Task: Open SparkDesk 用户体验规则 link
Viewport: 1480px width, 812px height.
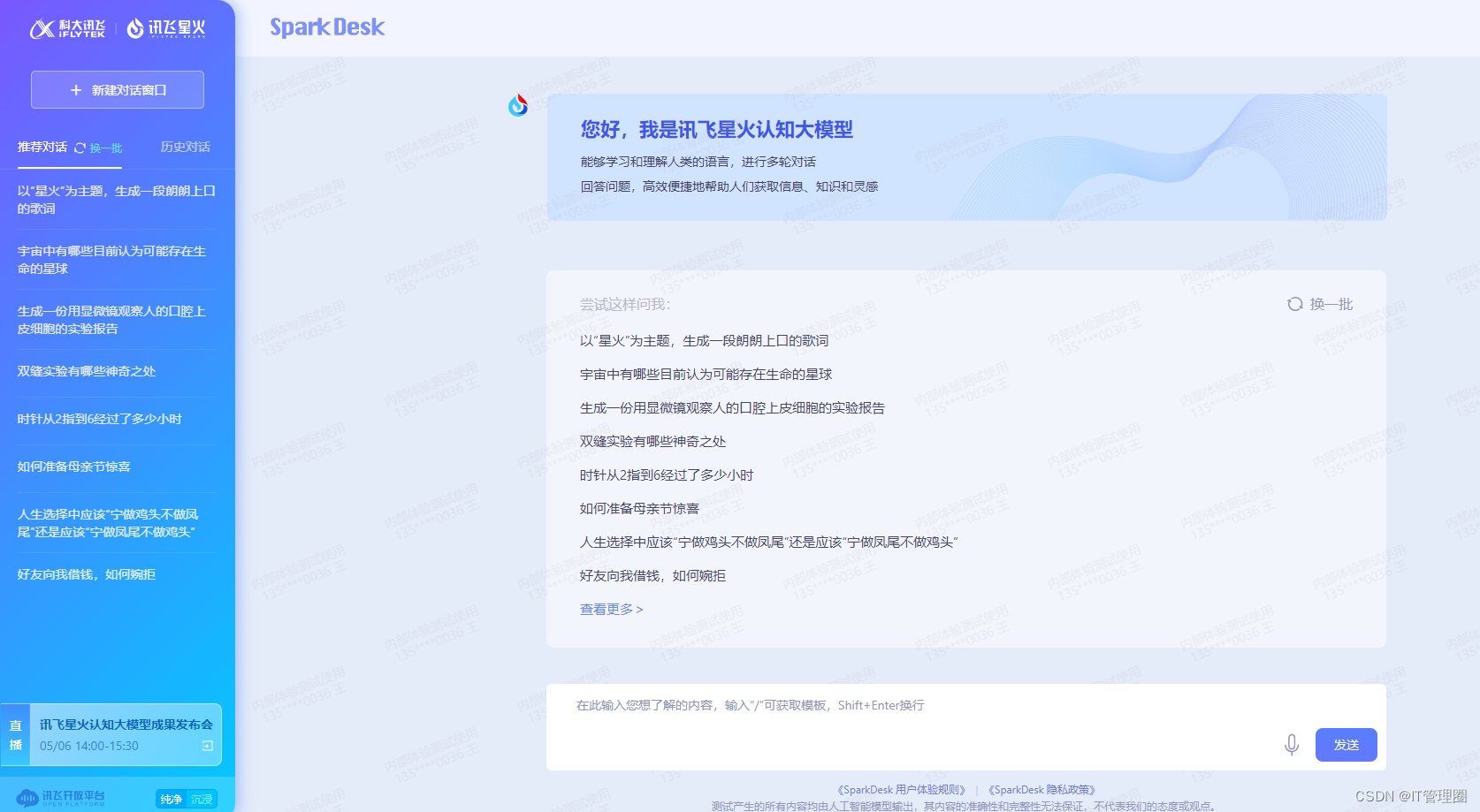Action: point(903,790)
